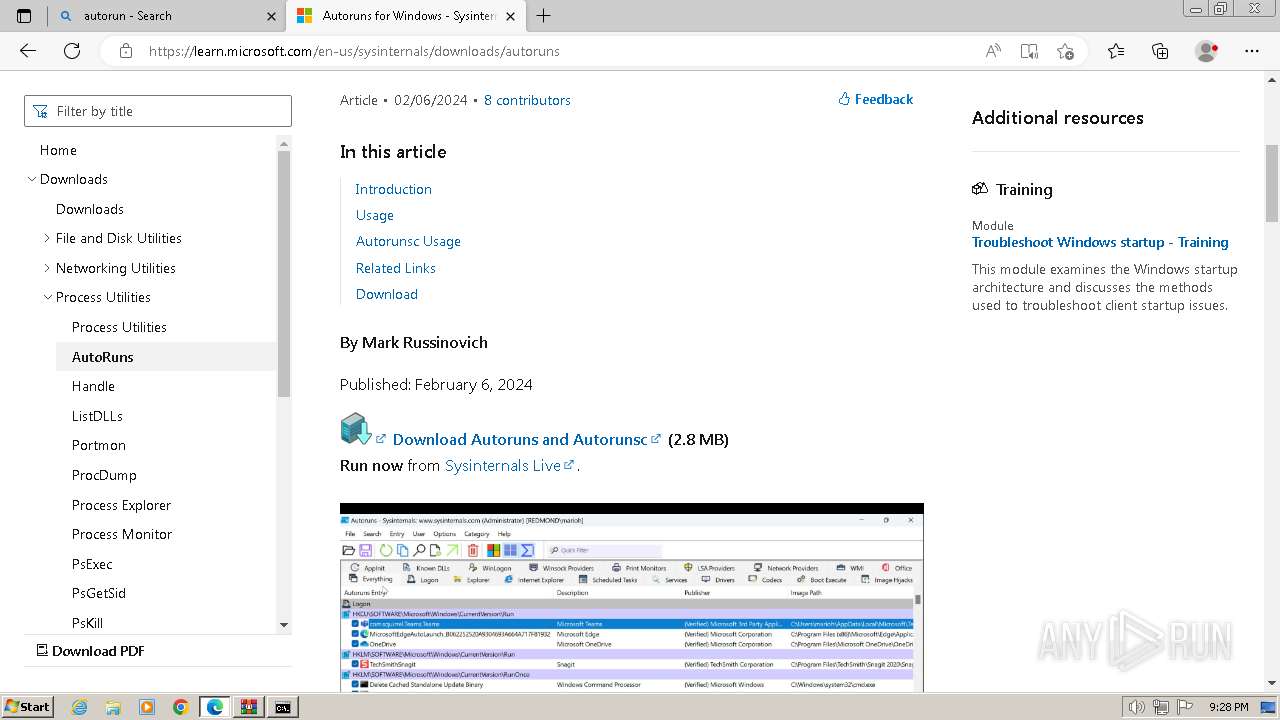Open PsKill in the sidebar
This screenshot has height=720, width=1280.
[87, 623]
